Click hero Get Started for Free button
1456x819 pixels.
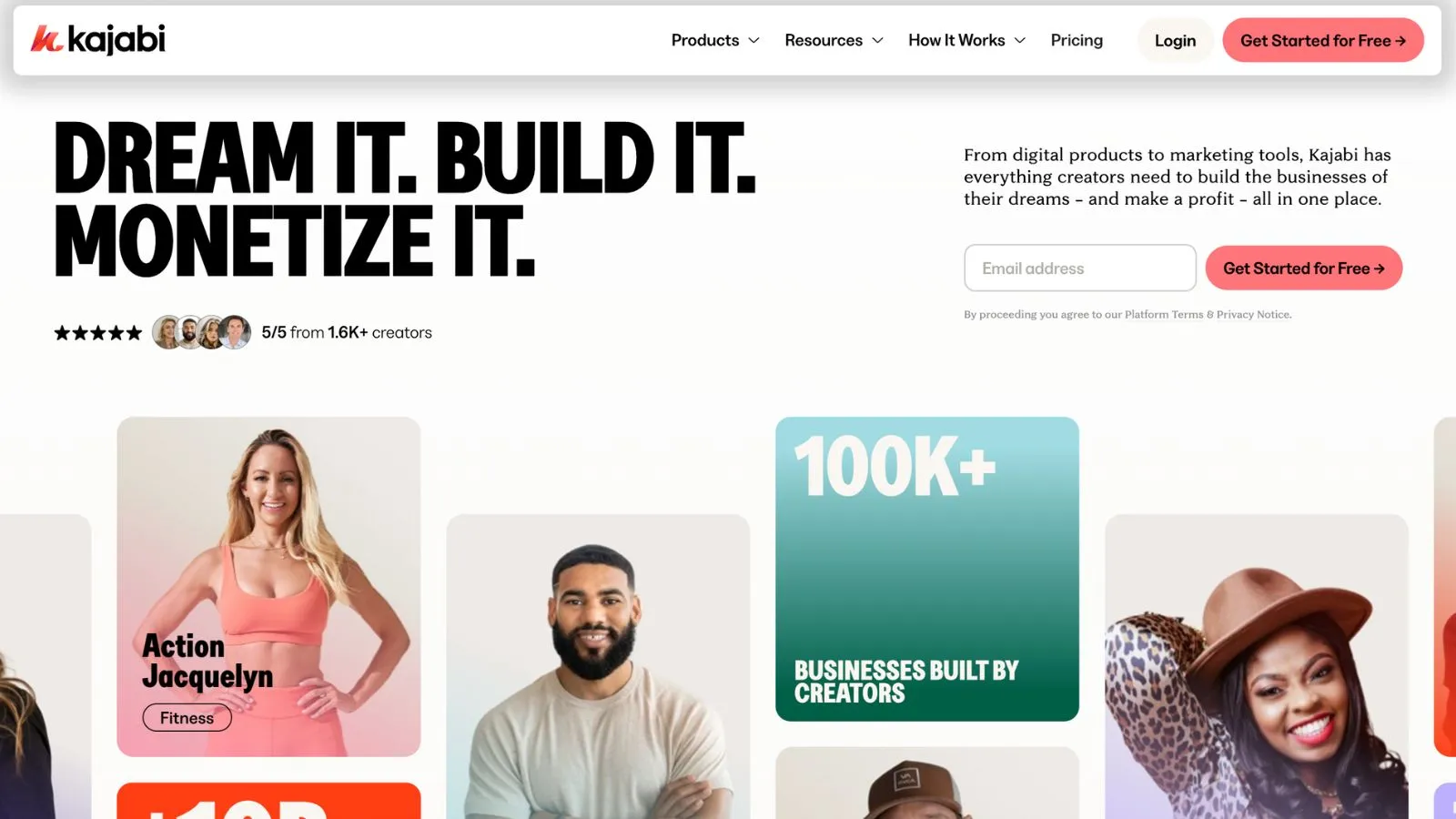1303,268
